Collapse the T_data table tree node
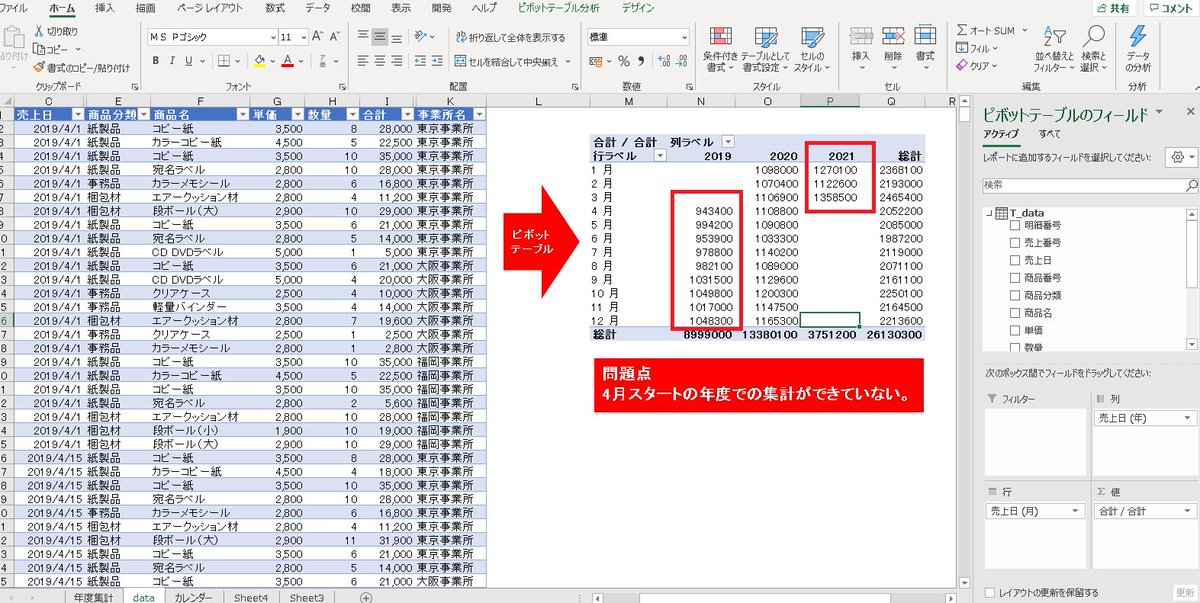 click(989, 213)
